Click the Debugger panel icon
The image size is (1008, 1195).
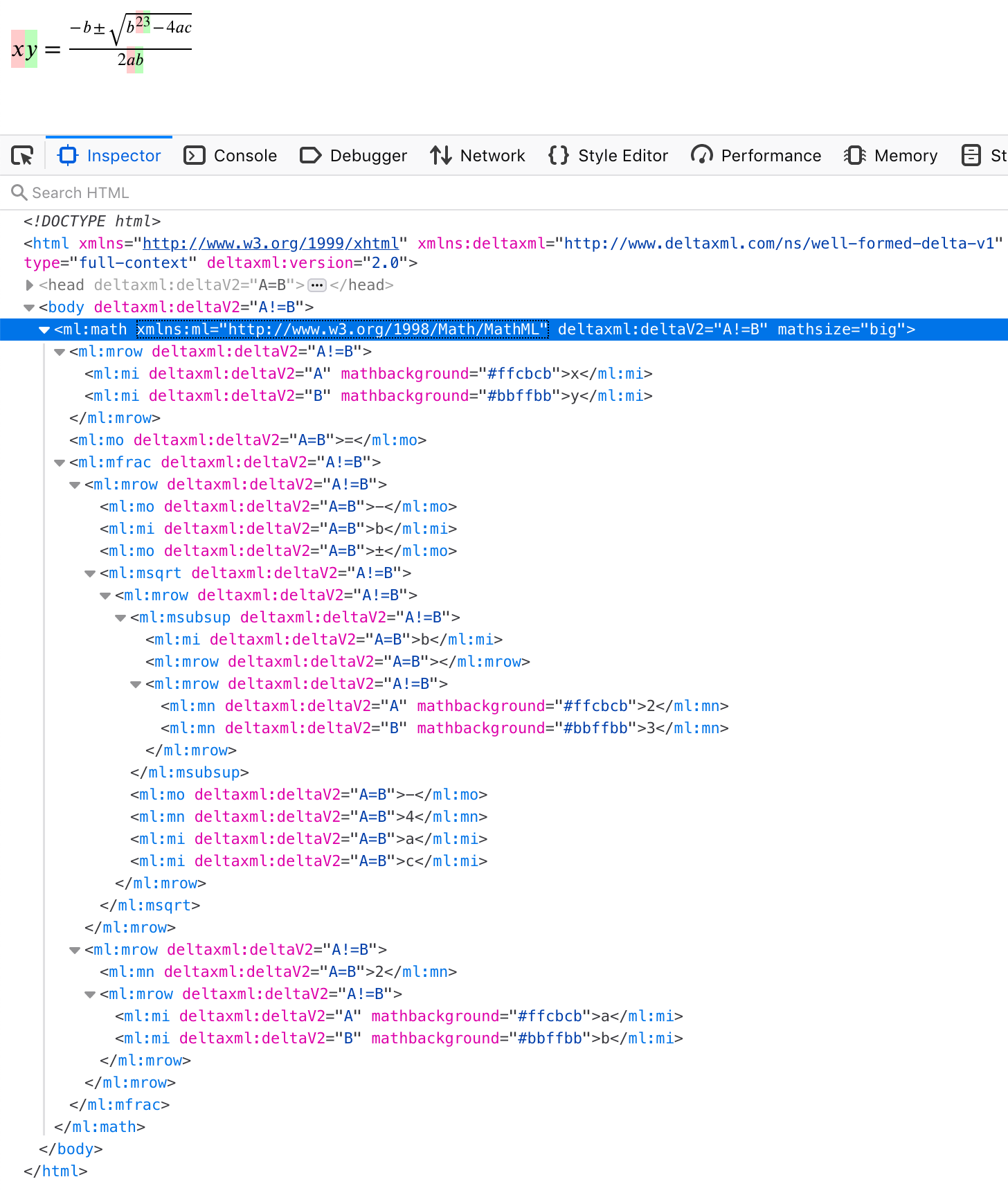310,156
